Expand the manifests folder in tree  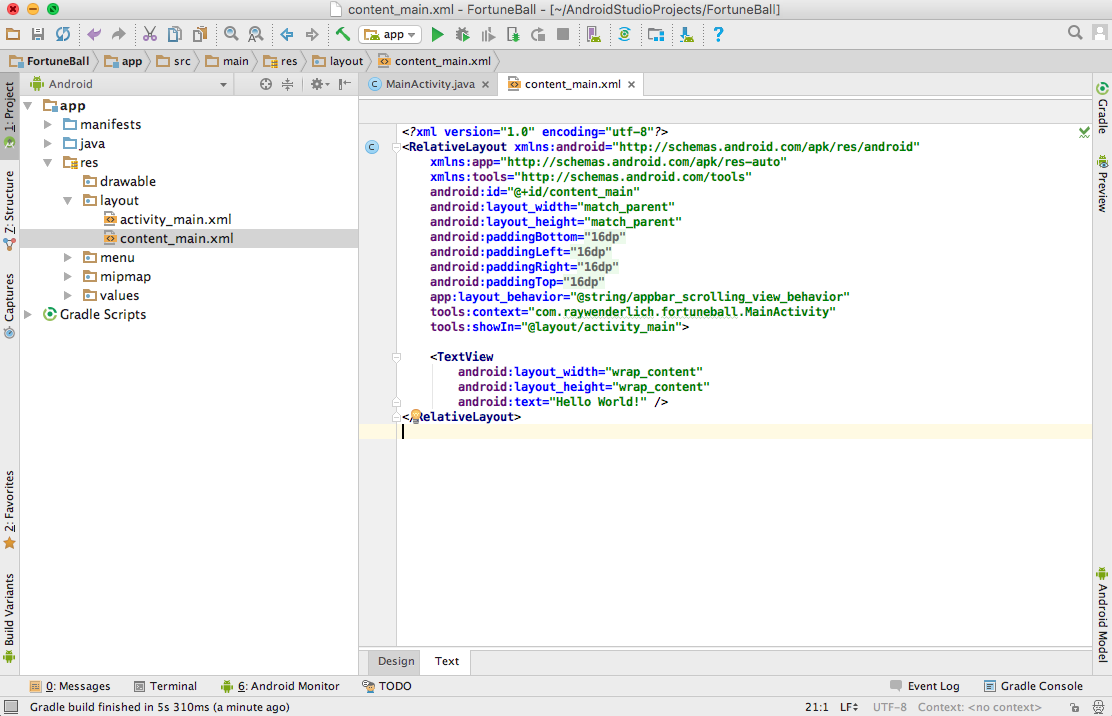click(48, 125)
